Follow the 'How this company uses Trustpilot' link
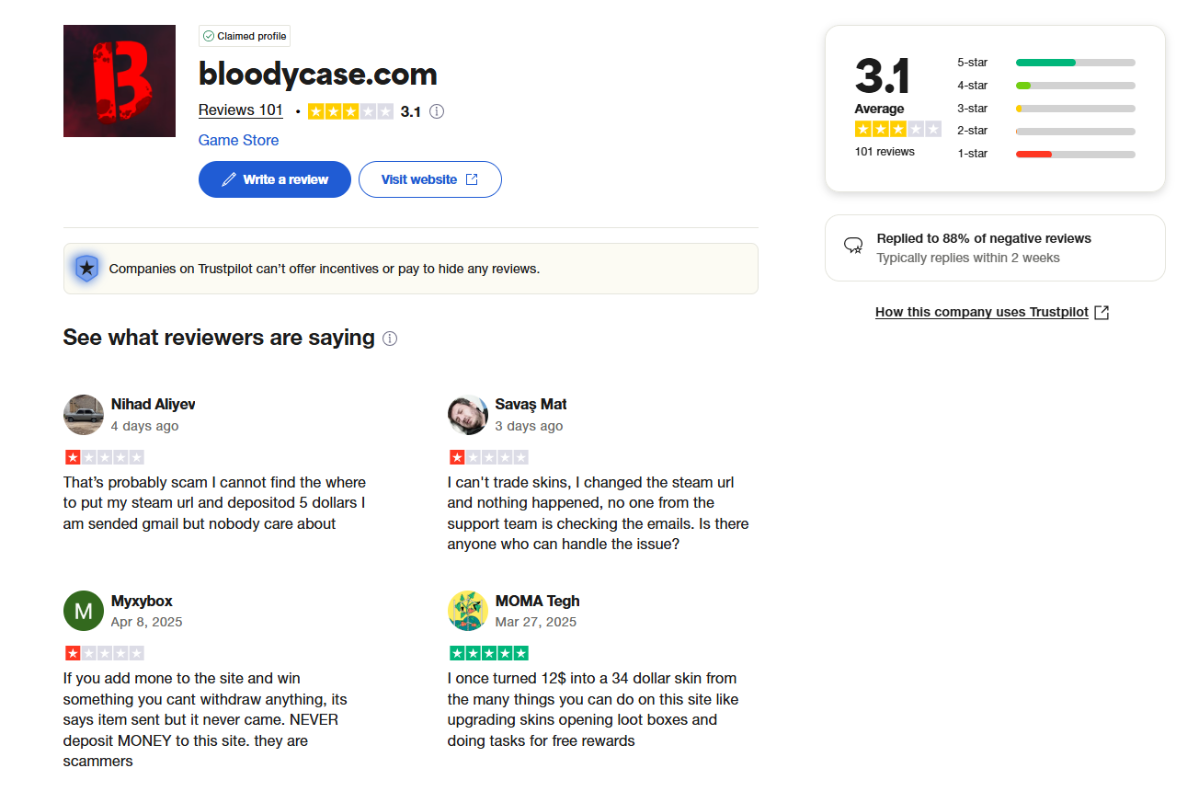Screen dimensions: 1200x800 [981, 311]
